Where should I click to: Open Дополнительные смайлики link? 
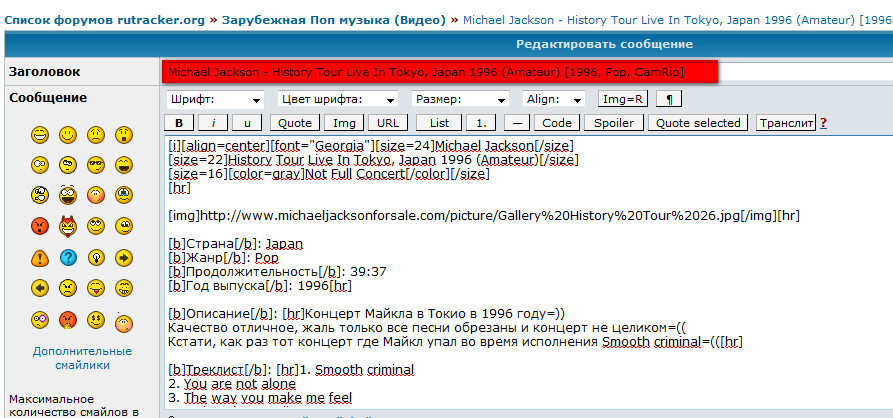tap(69, 358)
